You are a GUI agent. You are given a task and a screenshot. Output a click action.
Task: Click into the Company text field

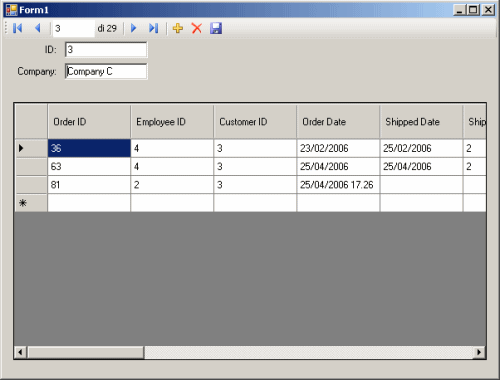(x=106, y=71)
